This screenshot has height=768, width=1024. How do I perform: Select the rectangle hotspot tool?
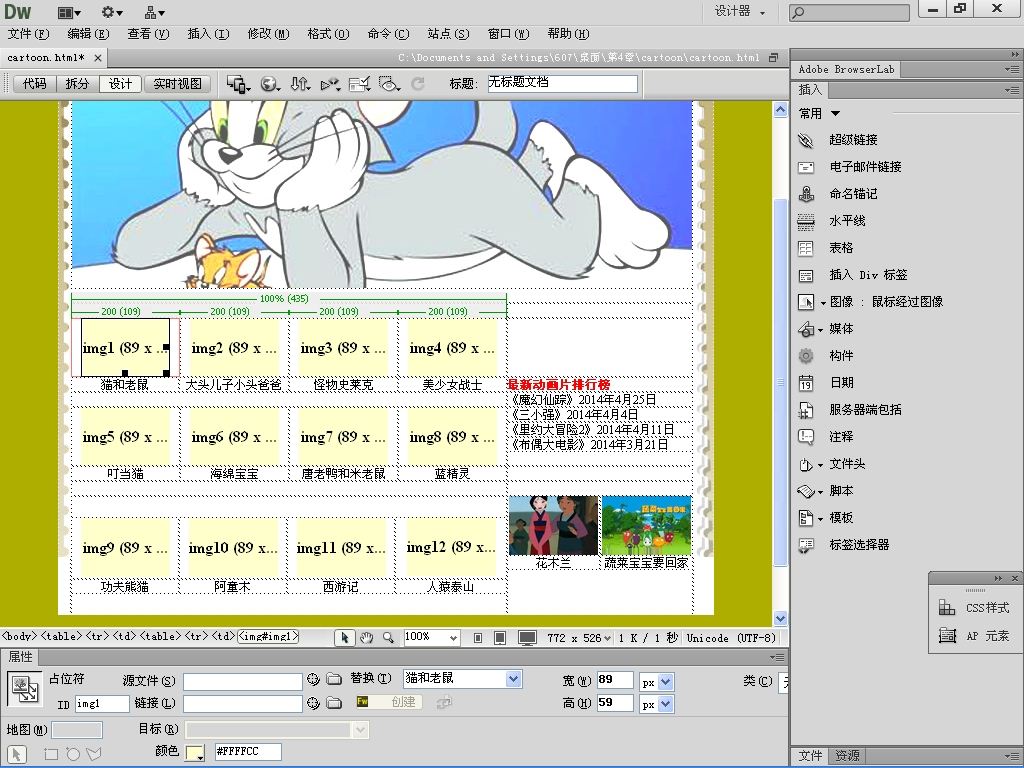click(50, 754)
